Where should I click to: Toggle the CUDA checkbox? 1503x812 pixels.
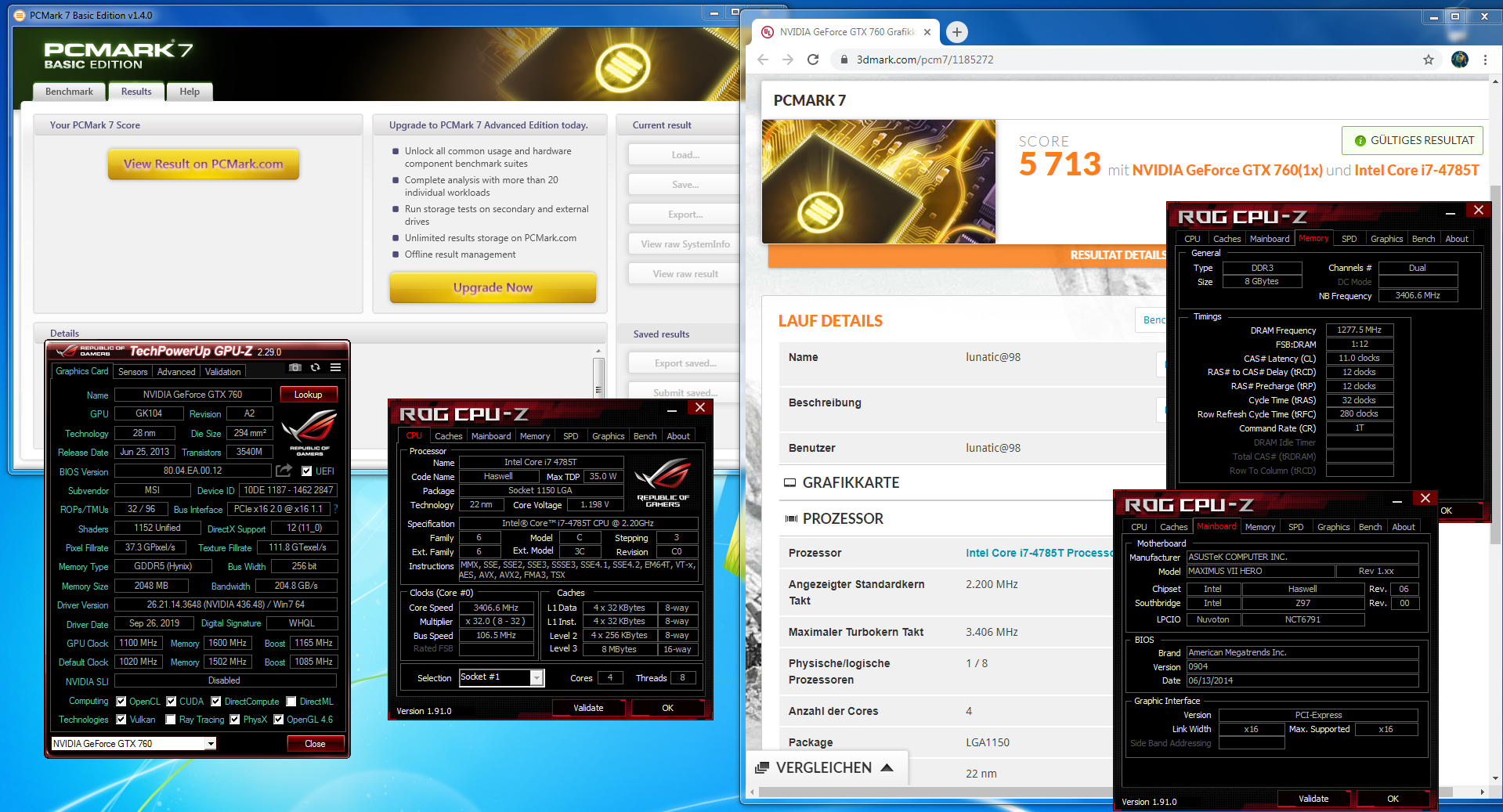point(172,702)
